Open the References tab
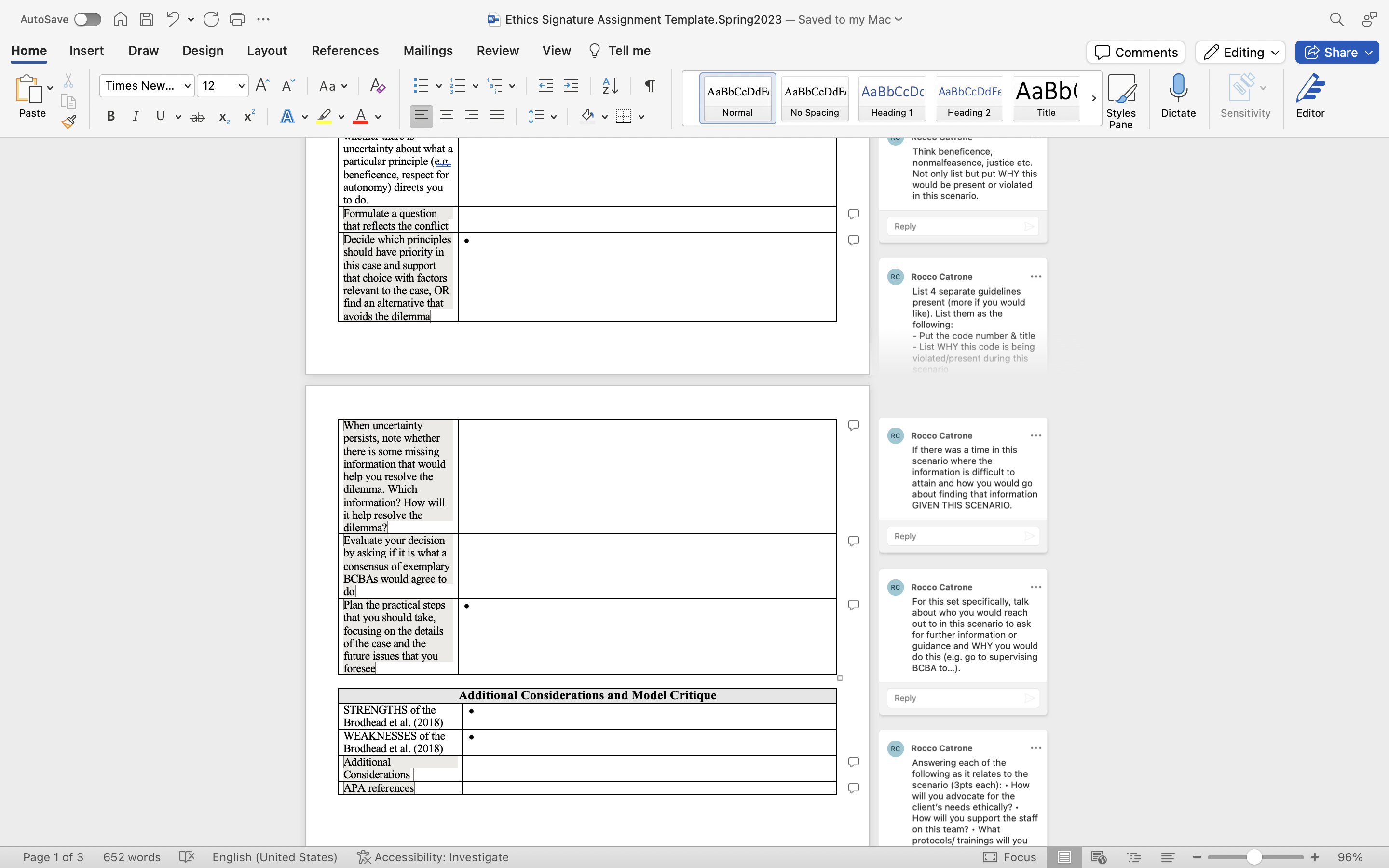The image size is (1389, 868). pos(345,51)
